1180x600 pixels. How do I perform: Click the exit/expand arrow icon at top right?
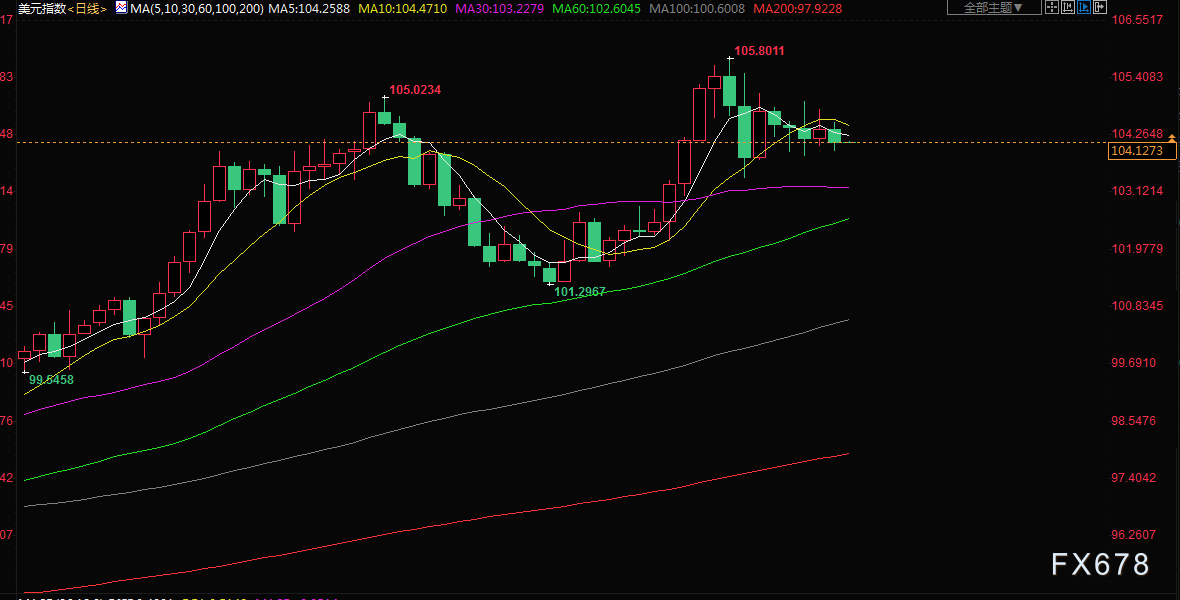click(x=1099, y=7)
